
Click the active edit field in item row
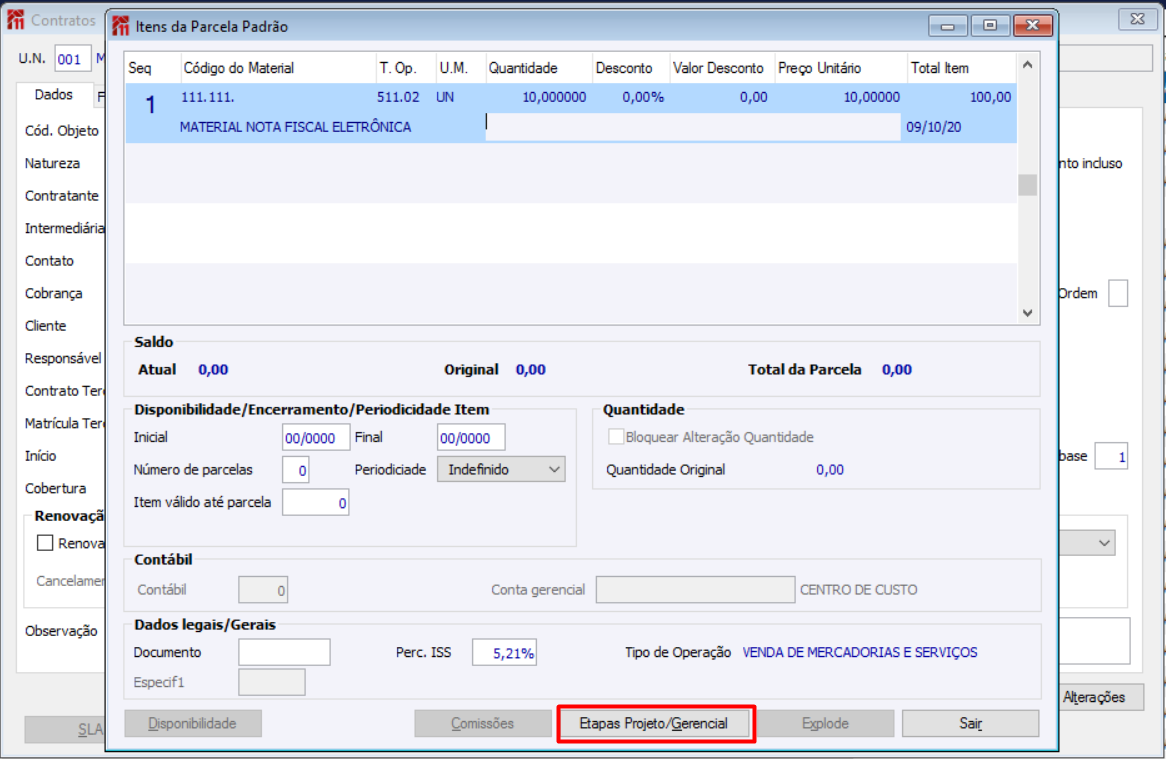point(692,126)
